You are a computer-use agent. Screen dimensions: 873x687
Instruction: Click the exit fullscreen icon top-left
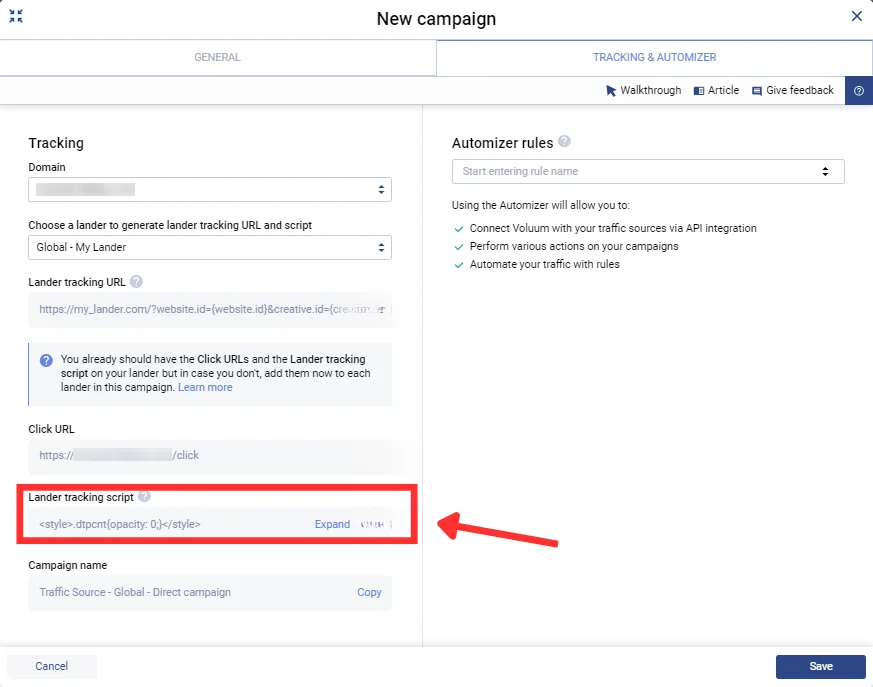[16, 16]
